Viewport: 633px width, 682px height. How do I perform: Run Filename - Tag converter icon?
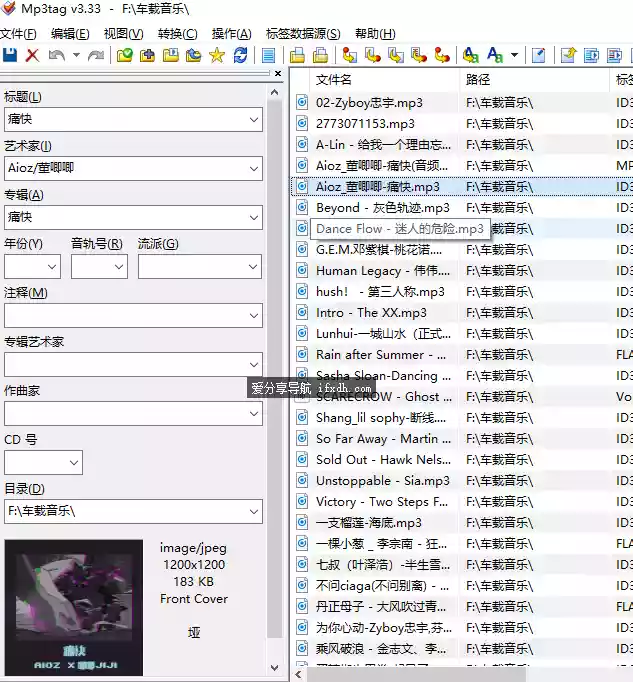(373, 55)
